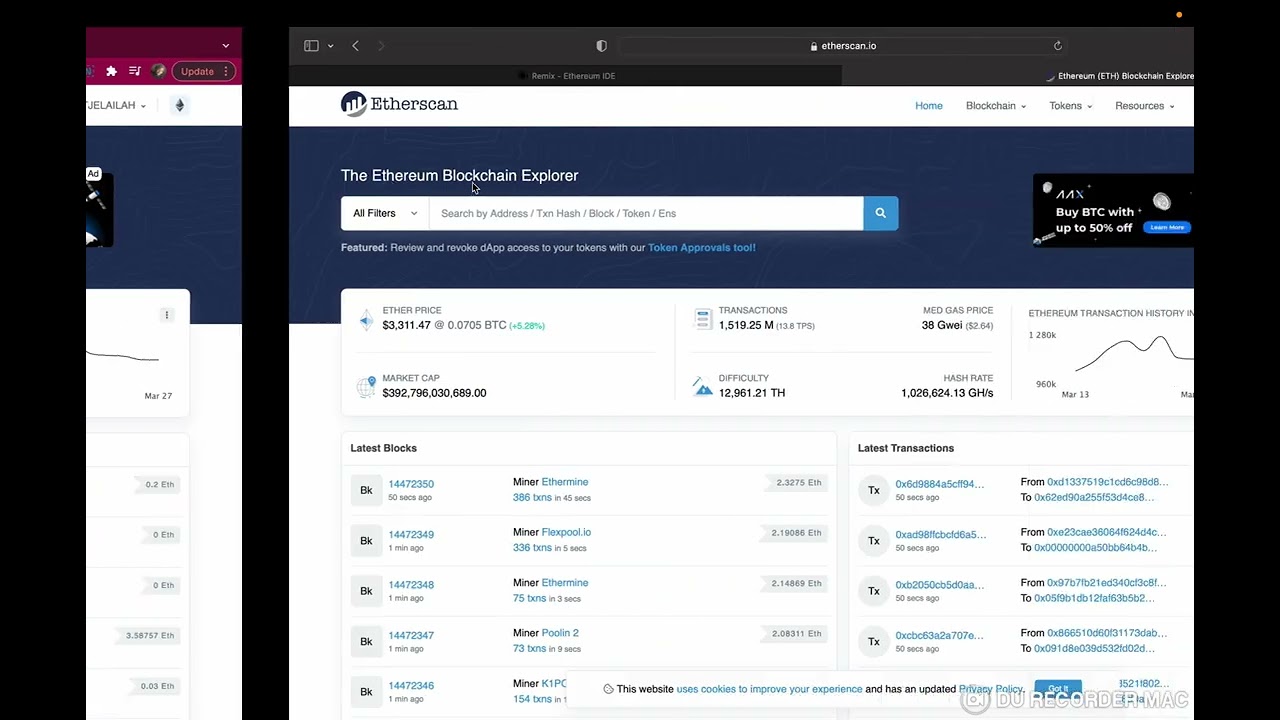The image size is (1280, 720).
Task: Open Safari sidebar options chevron
Action: click(x=330, y=46)
